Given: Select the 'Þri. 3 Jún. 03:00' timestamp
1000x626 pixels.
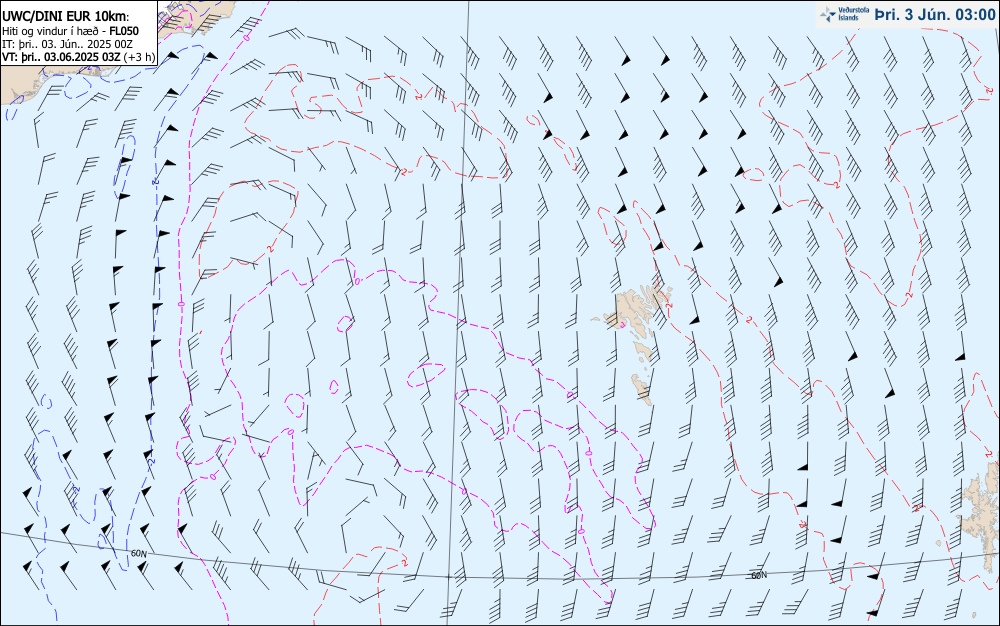Looking at the screenshot, I should 934,15.
